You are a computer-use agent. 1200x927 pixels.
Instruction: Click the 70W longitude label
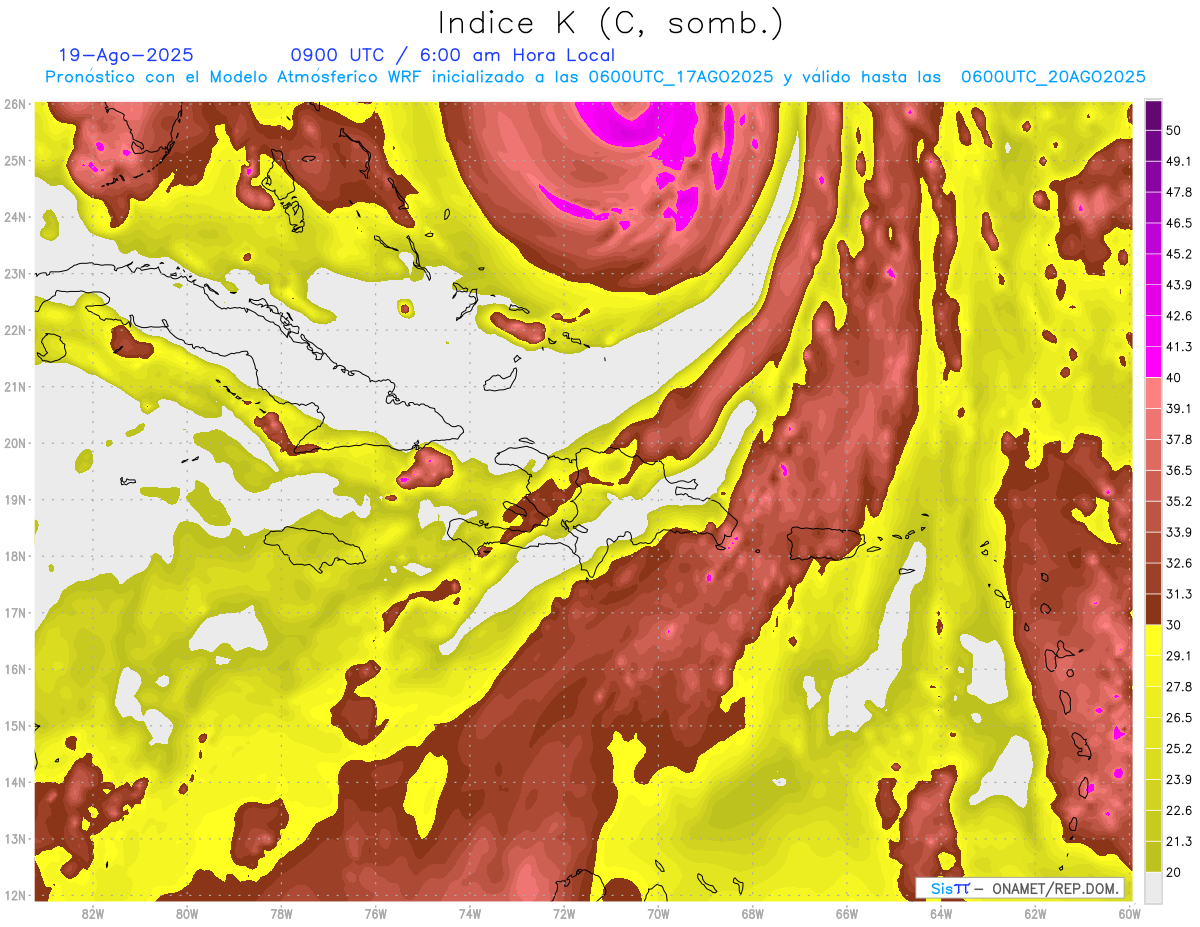click(658, 913)
